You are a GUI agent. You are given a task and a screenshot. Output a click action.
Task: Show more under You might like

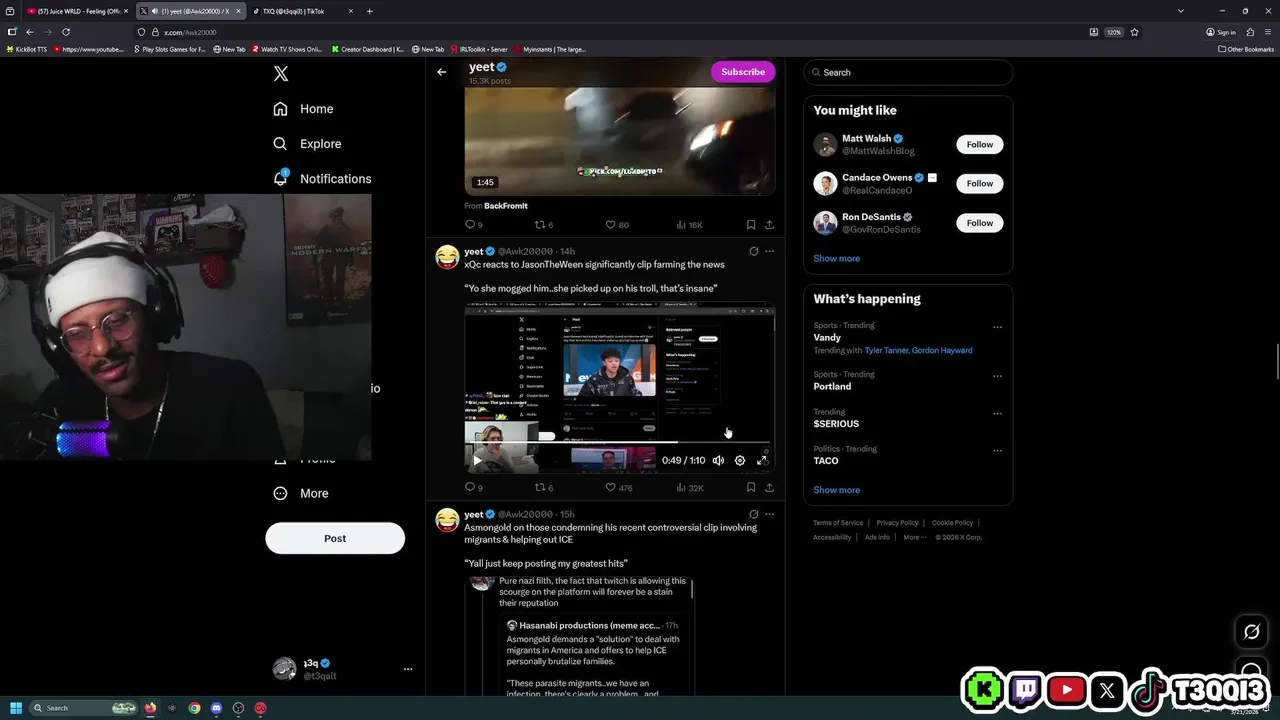pos(836,258)
